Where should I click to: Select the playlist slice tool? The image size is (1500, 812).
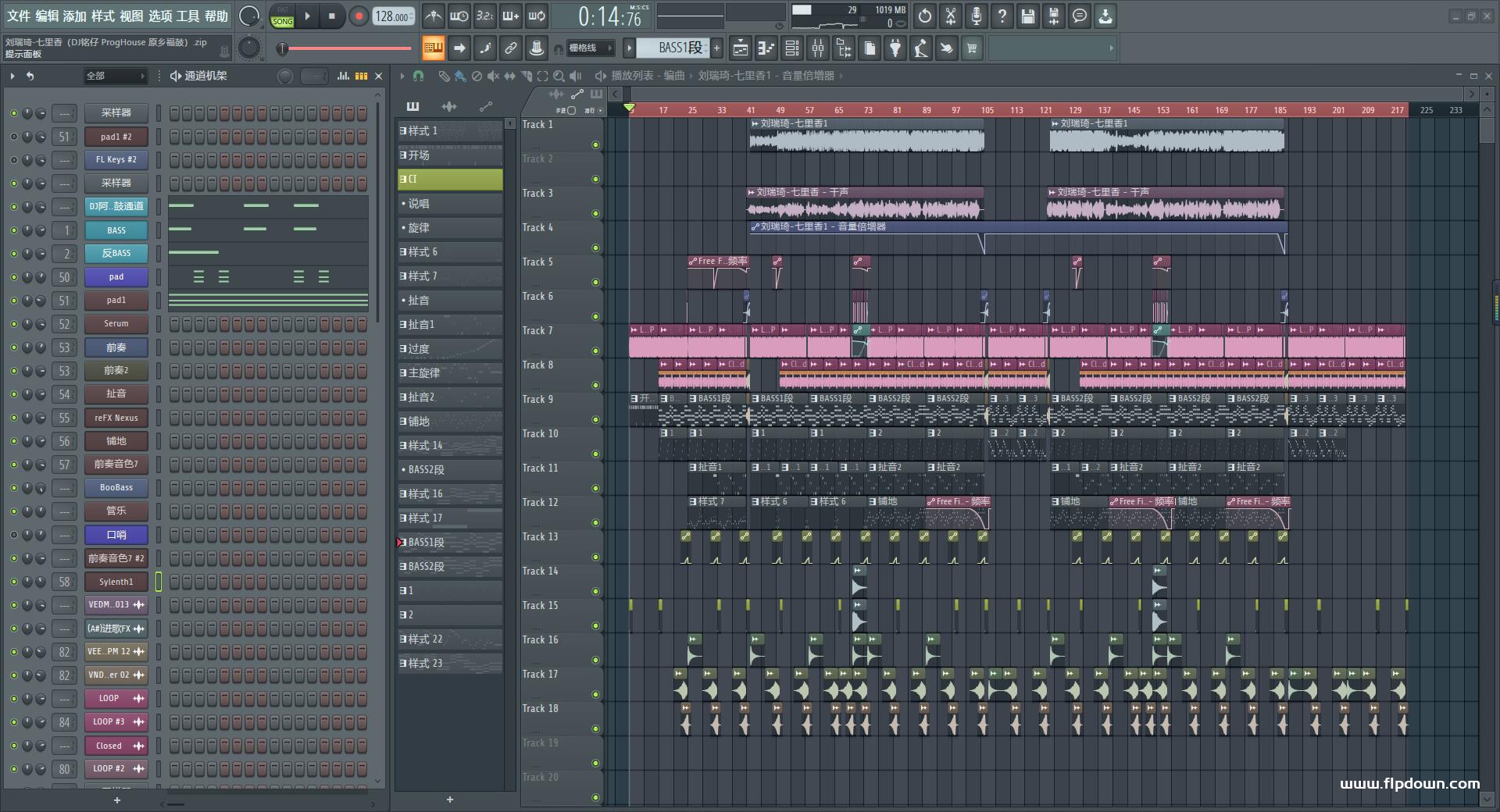[526, 76]
